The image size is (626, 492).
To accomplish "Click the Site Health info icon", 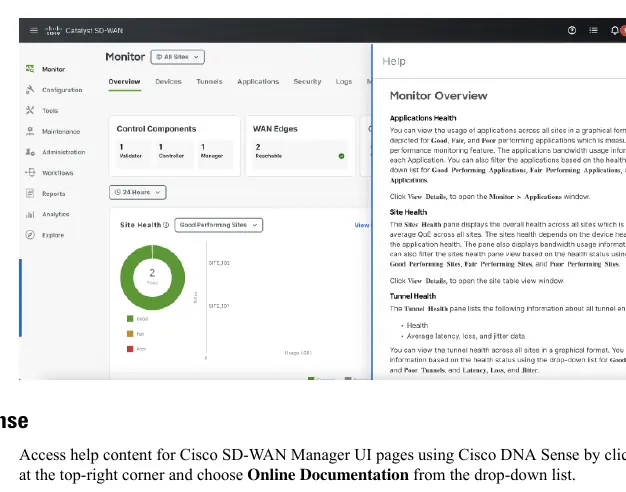I will click(166, 225).
